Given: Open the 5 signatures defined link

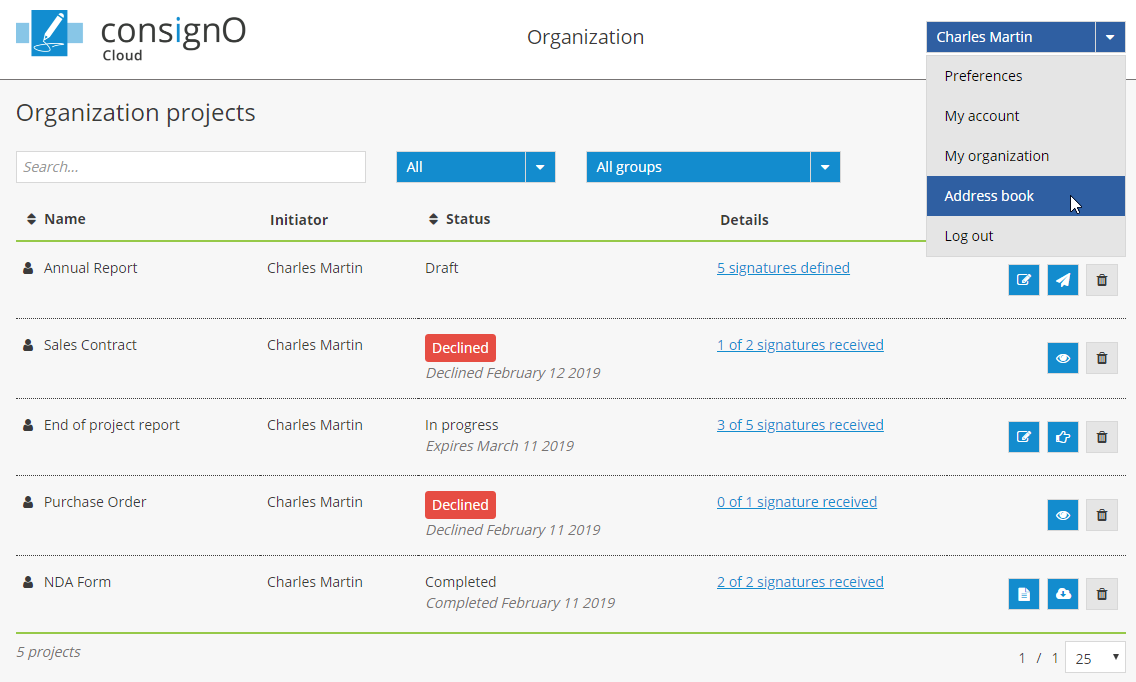Looking at the screenshot, I should [783, 268].
